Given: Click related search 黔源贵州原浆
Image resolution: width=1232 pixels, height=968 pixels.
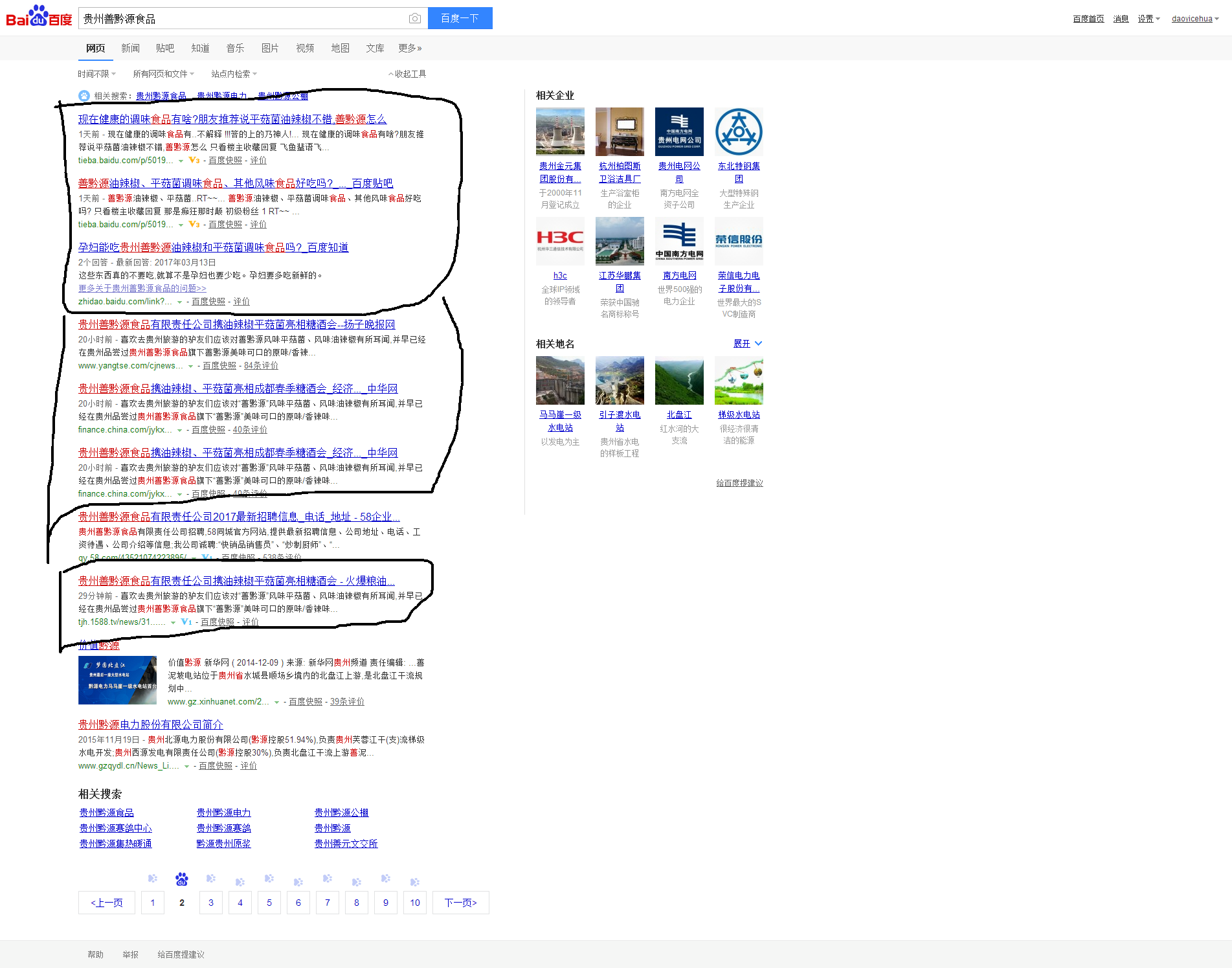Looking at the screenshot, I should (x=223, y=844).
